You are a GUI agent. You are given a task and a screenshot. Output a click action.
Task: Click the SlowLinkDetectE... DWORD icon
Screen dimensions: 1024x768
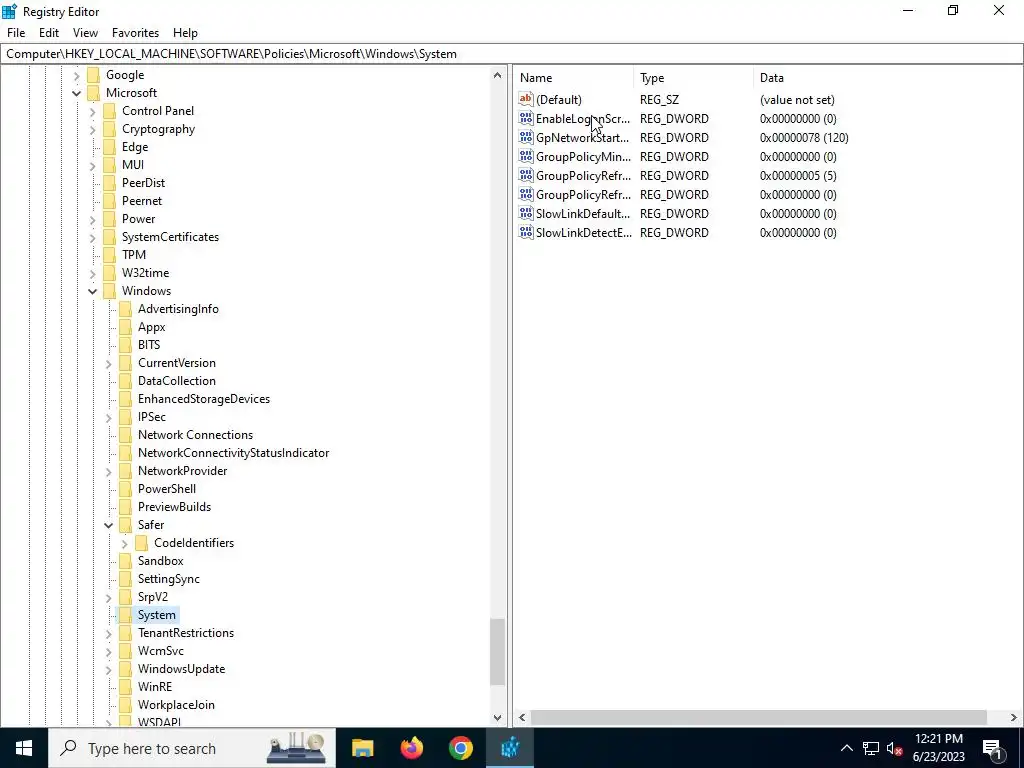pyautogui.click(x=526, y=232)
